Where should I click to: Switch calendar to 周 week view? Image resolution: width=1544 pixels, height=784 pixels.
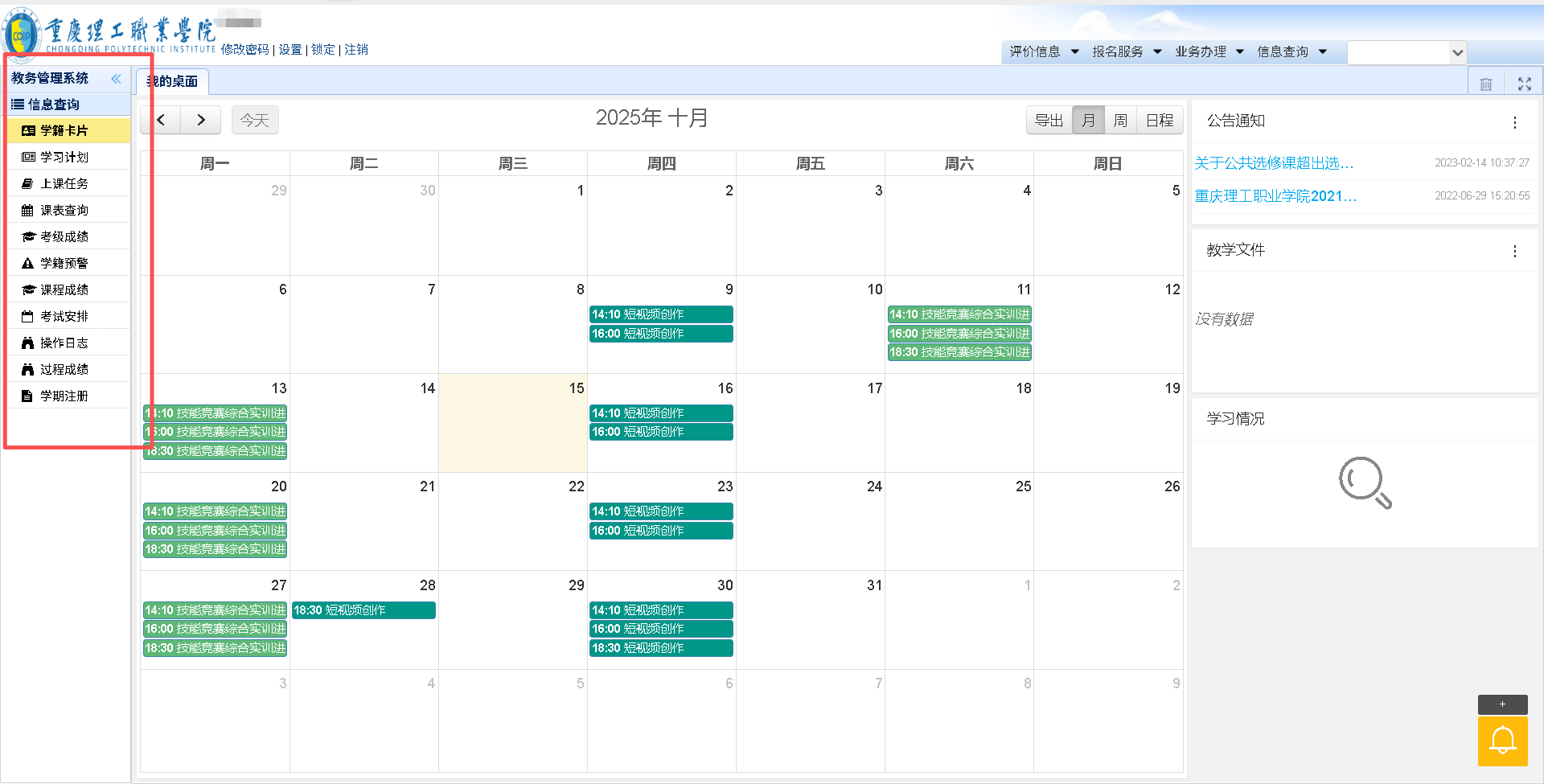tap(1119, 121)
